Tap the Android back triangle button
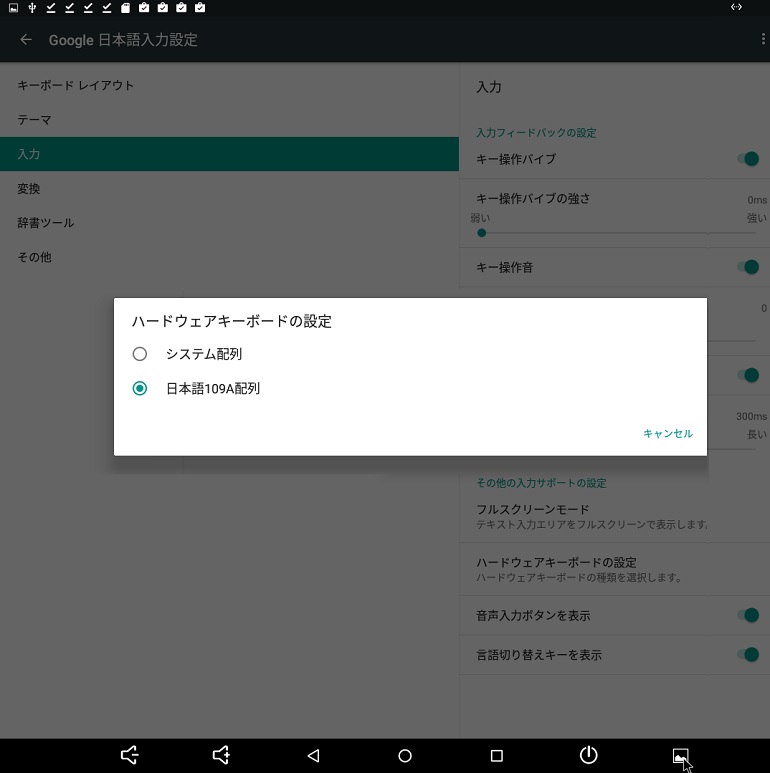Viewport: 770px width, 773px height. (x=314, y=755)
